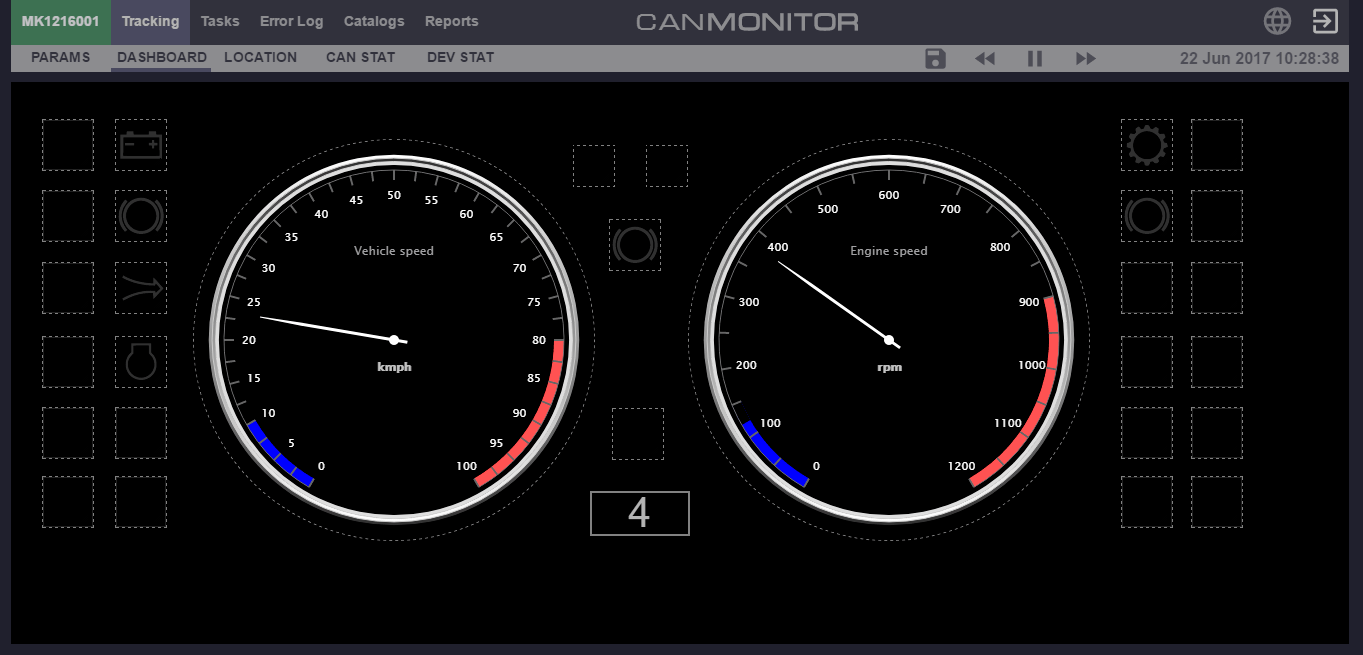
Task: Click the right panel brake warning icon
Action: [x=1146, y=216]
